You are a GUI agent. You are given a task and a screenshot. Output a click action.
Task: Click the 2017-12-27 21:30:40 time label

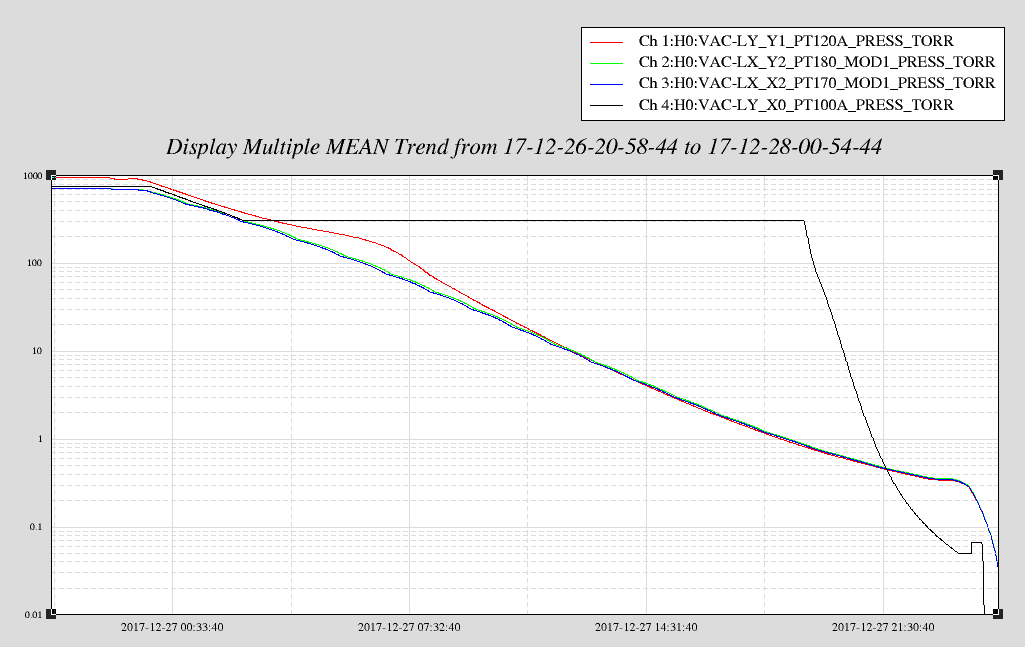click(x=882, y=627)
